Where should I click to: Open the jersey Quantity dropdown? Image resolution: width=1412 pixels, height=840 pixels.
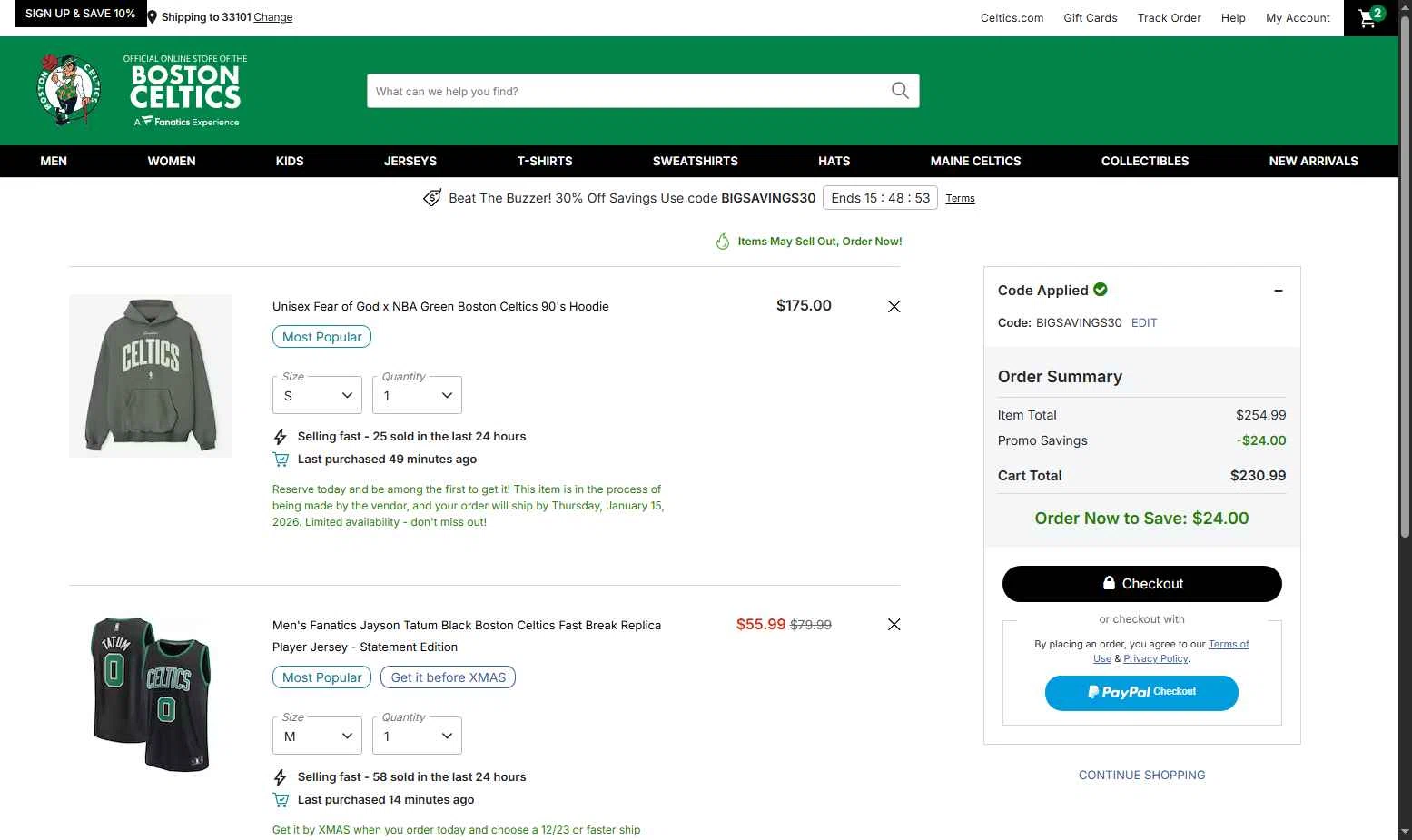[x=417, y=736]
